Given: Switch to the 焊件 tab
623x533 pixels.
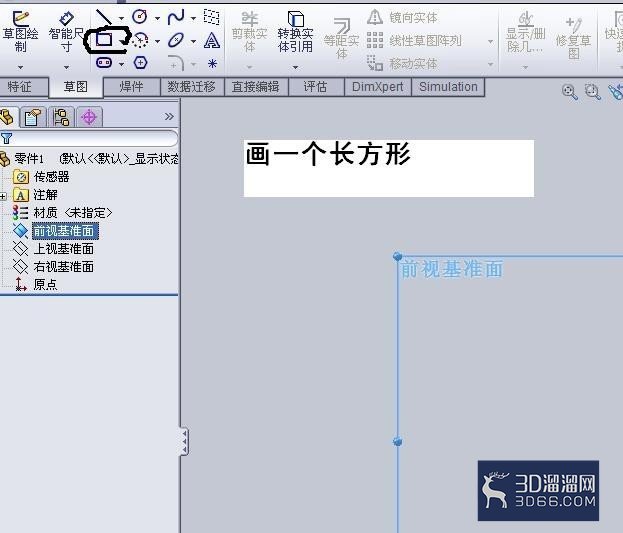Looking at the screenshot, I should click(x=131, y=87).
